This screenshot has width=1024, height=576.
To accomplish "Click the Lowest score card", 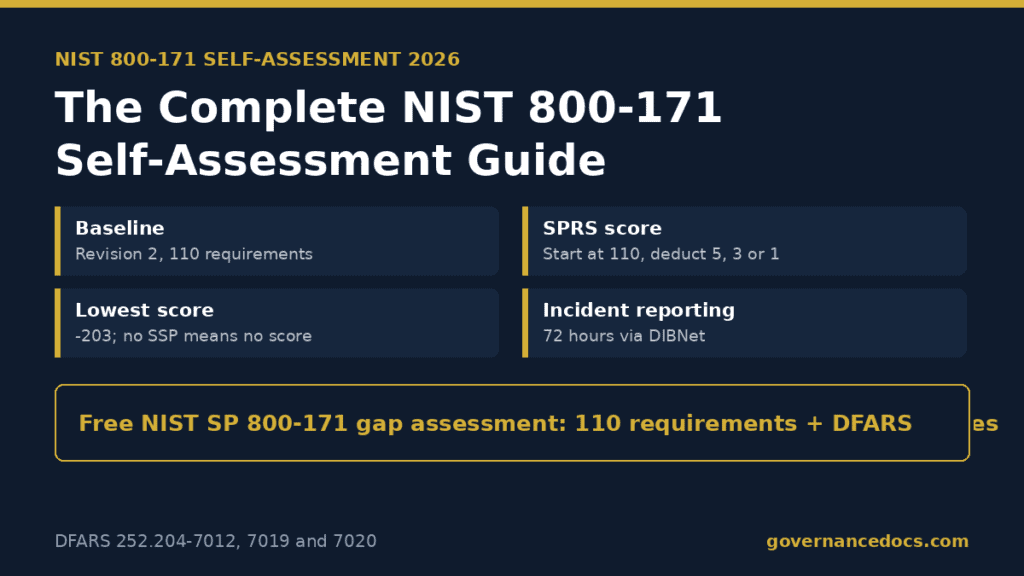I will 277,323.
